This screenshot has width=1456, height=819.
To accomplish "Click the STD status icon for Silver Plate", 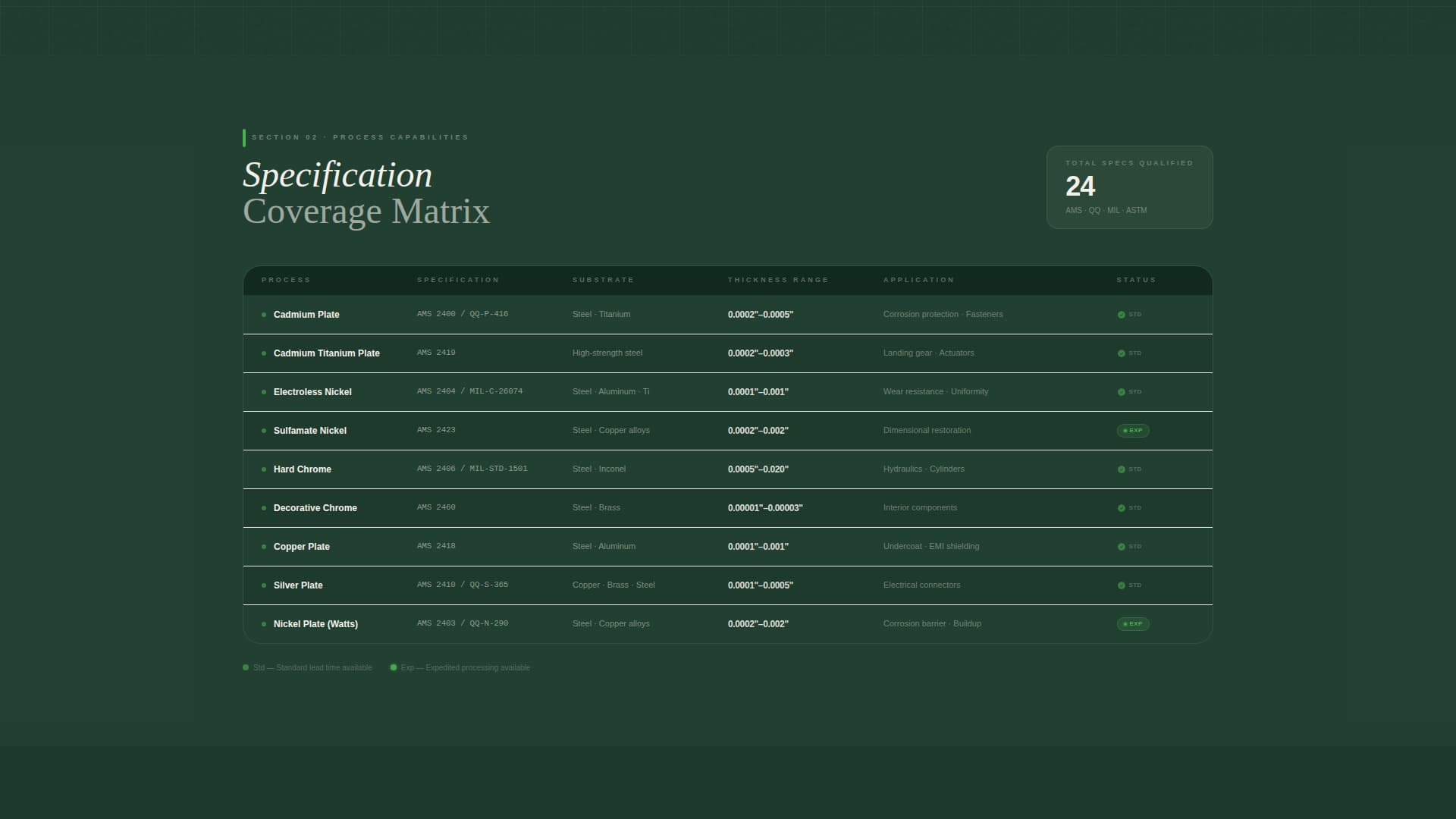I will coord(1121,585).
